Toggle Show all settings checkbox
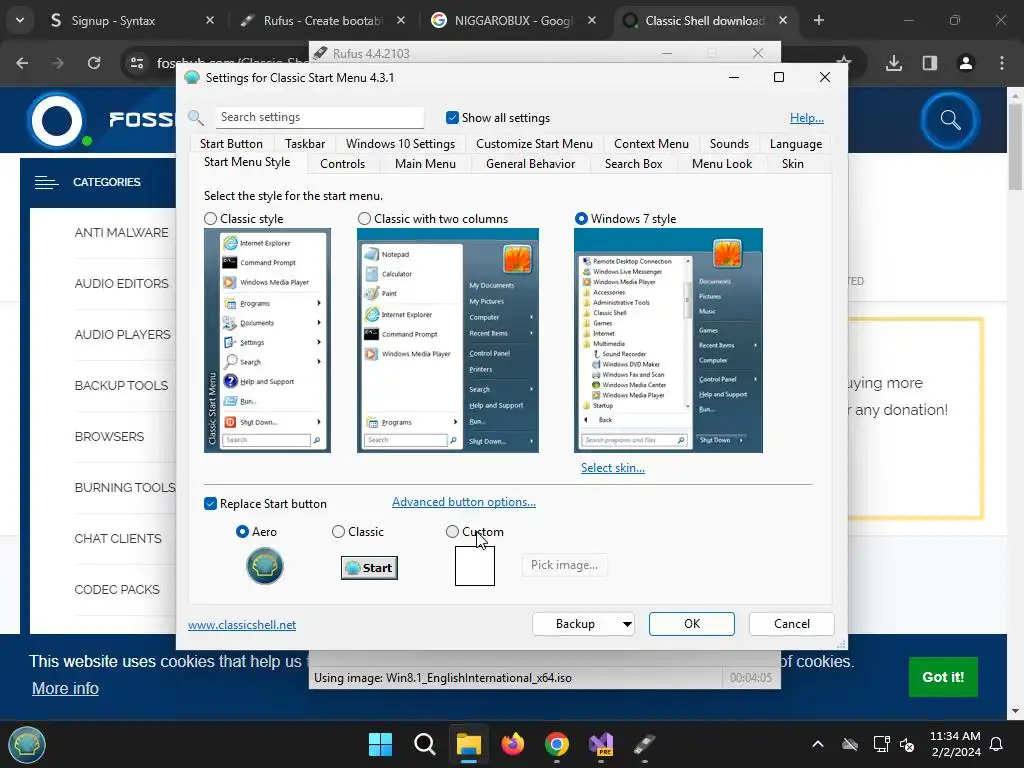The height and width of the screenshot is (768, 1024). click(x=452, y=118)
